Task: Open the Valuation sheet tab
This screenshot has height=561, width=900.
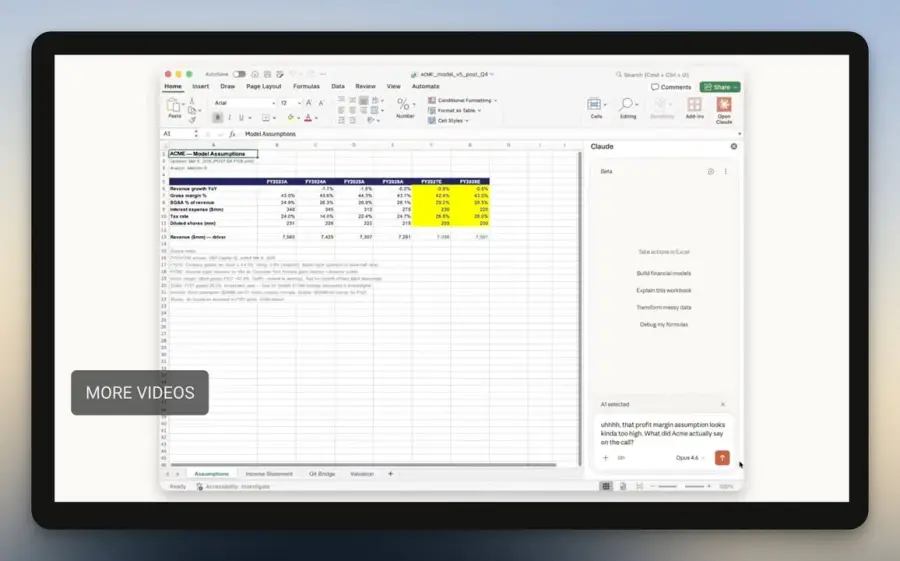Action: click(x=362, y=474)
